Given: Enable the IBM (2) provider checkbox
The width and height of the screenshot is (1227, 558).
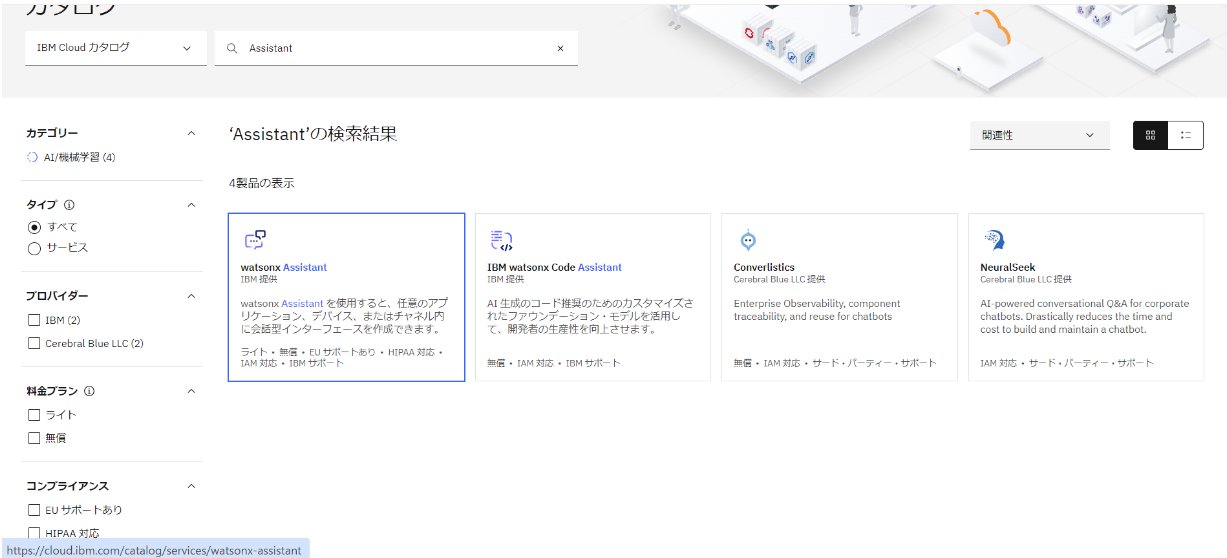Looking at the screenshot, I should coord(34,320).
